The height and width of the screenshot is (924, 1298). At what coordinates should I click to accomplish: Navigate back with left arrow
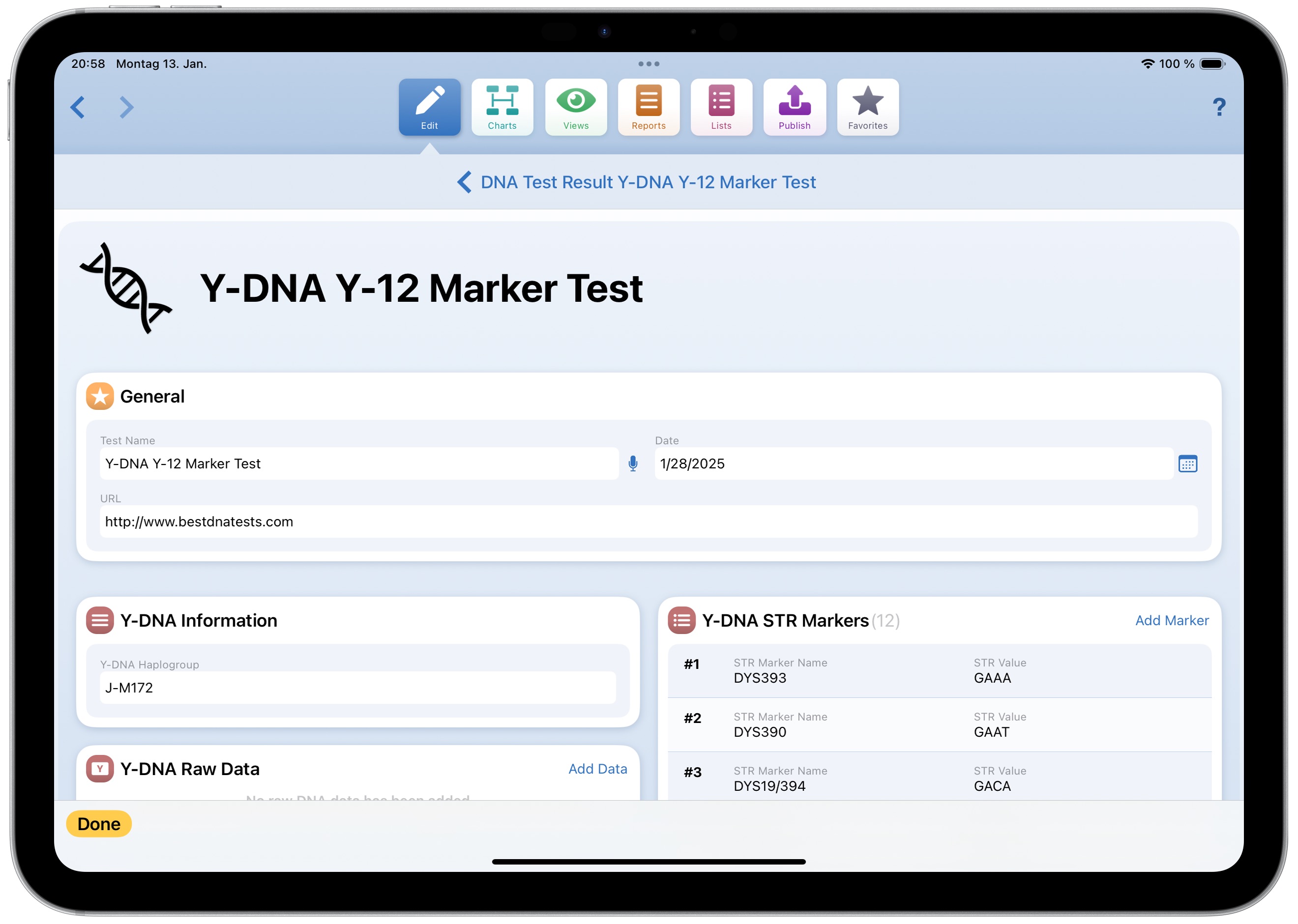[78, 107]
